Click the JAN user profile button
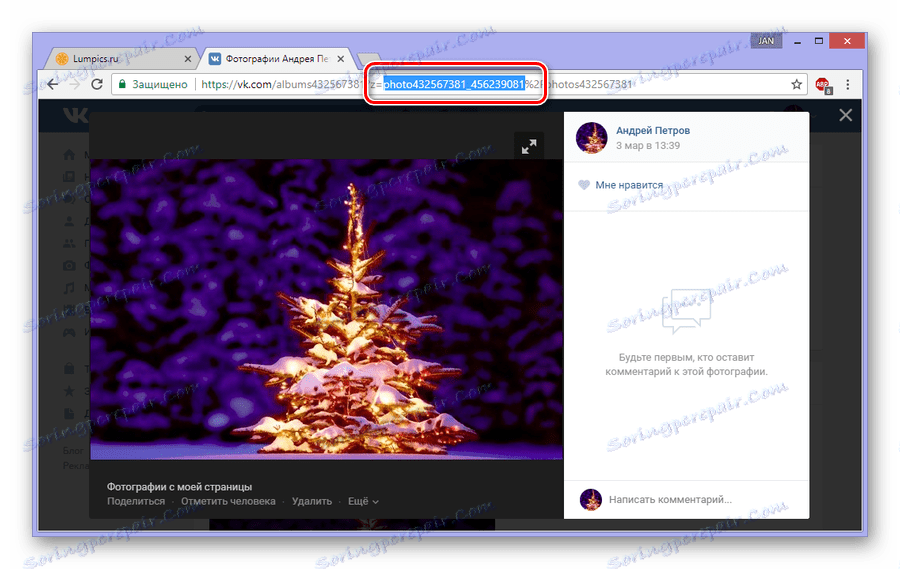 click(766, 41)
